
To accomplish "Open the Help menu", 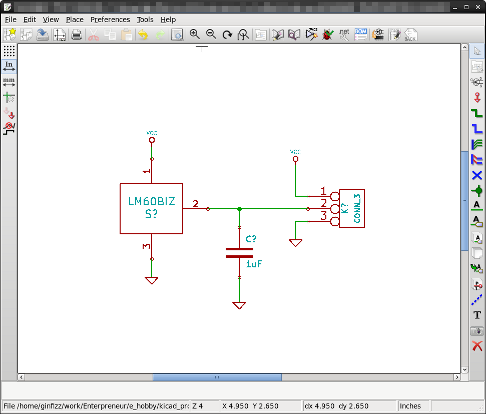I will click(168, 20).
